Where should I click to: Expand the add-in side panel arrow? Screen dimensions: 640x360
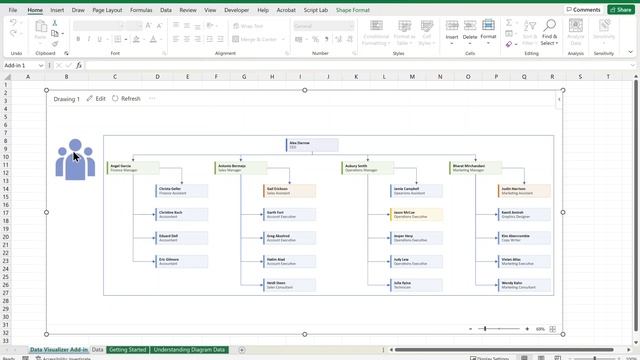pos(559,99)
